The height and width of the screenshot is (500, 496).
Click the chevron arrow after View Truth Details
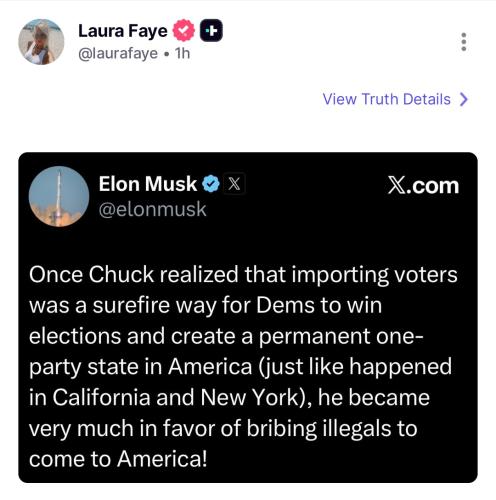pyautogui.click(x=464, y=99)
